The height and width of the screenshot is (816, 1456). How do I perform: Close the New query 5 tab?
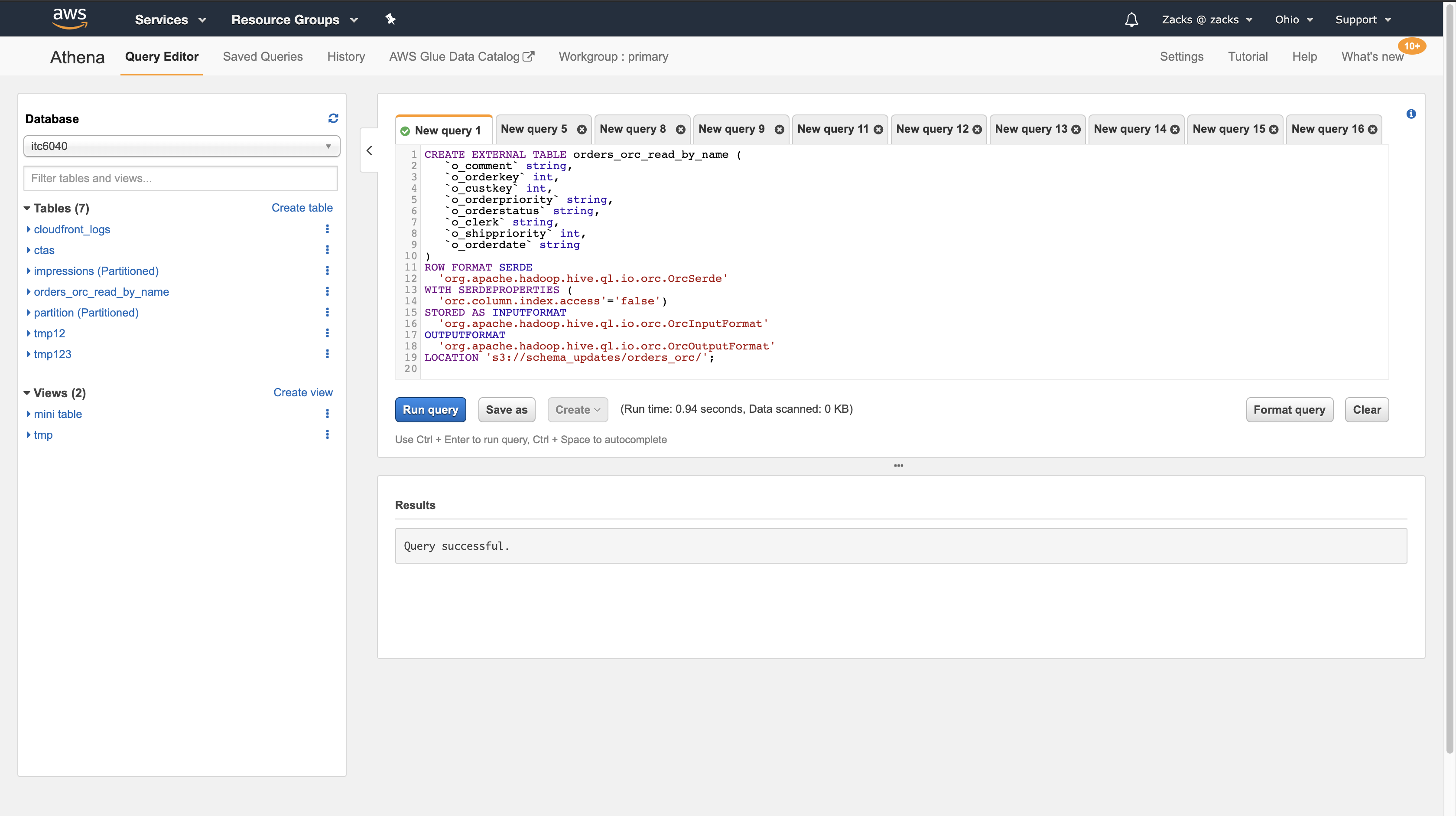(582, 130)
